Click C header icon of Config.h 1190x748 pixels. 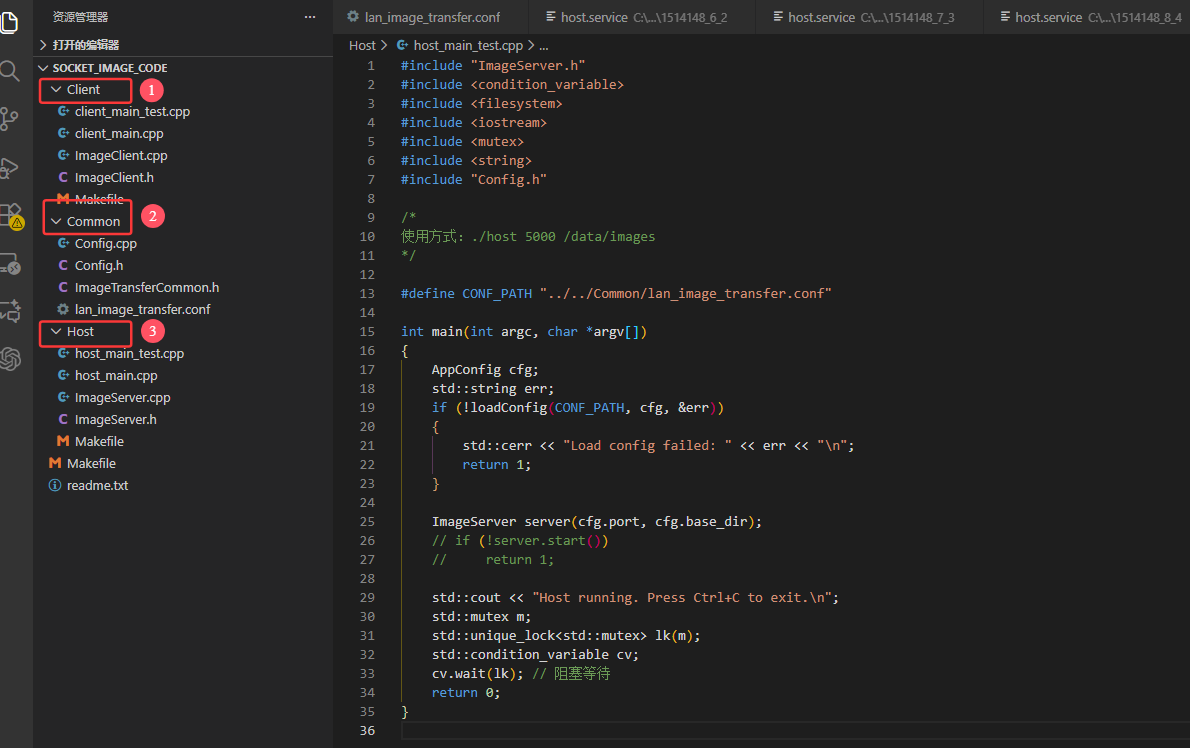(63, 266)
